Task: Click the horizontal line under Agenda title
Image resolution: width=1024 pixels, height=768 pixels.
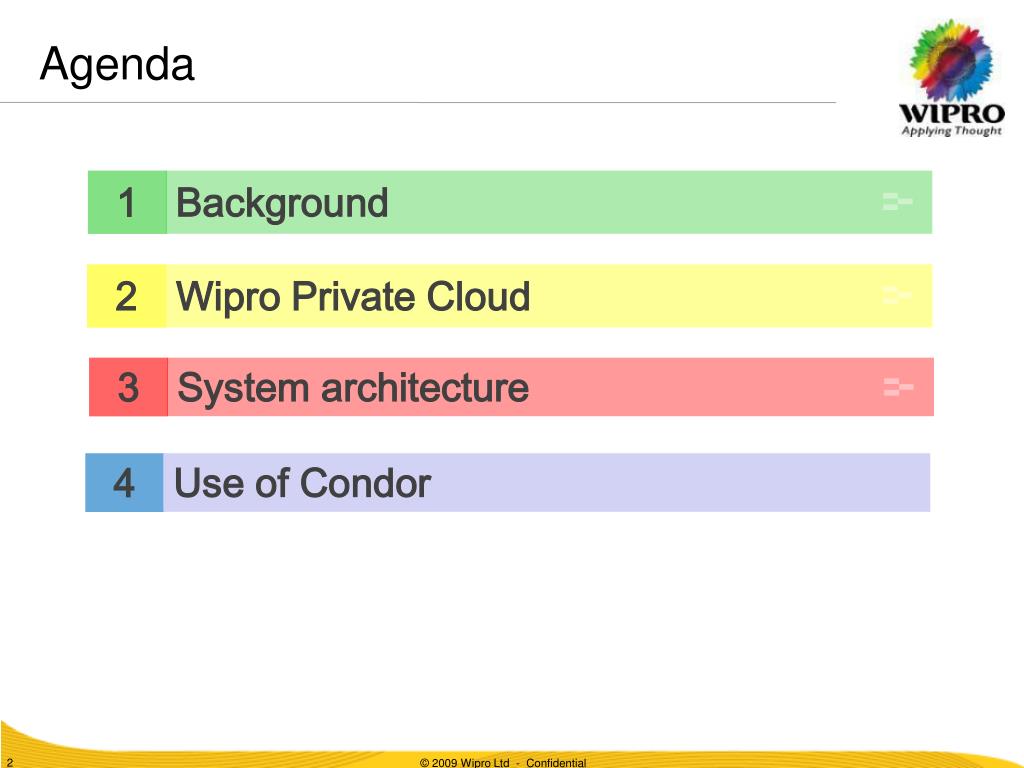Action: point(418,103)
